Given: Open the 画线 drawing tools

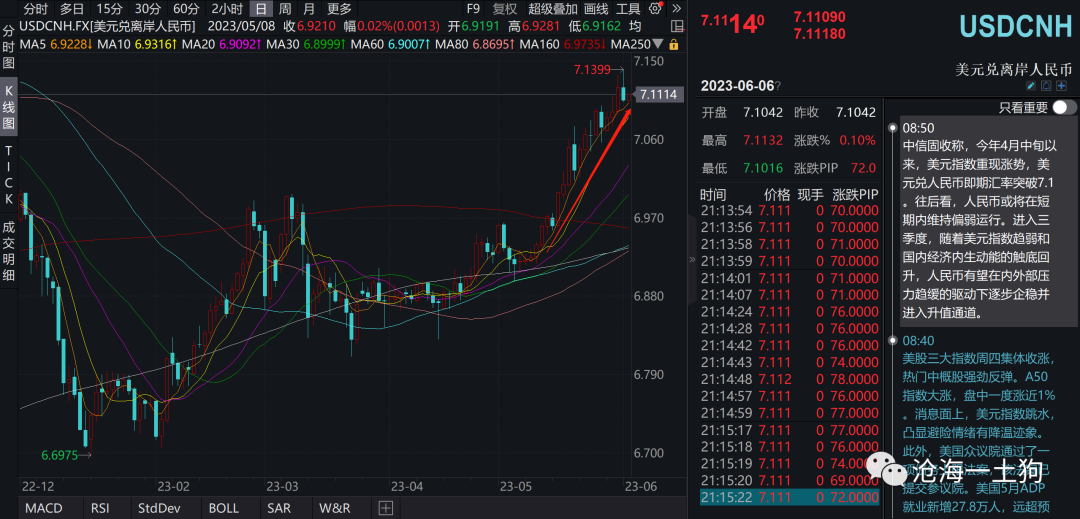Looking at the screenshot, I should [596, 9].
